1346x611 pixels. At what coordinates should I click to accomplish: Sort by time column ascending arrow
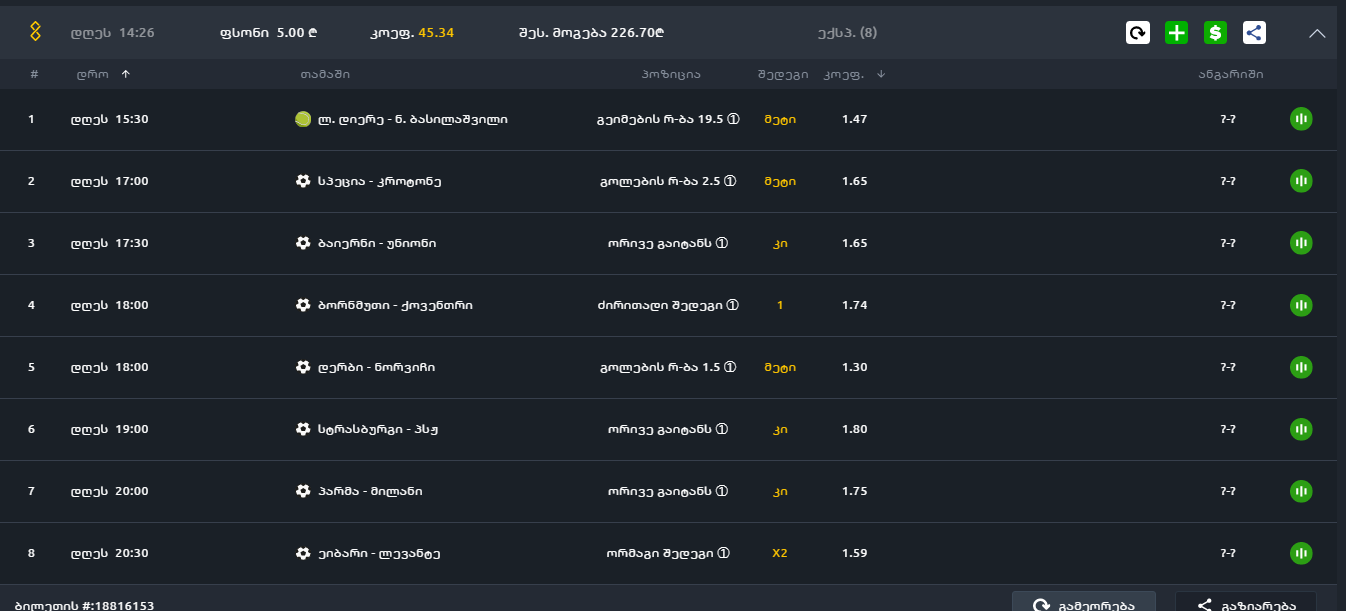click(x=125, y=74)
